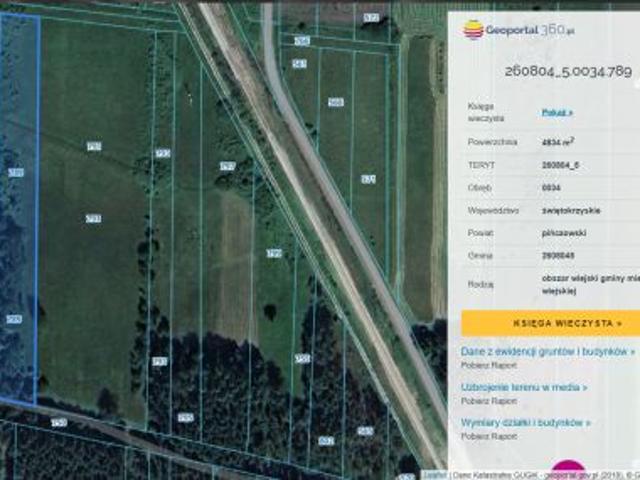
Task: Click the Geoportal 360 logo
Action: pyautogui.click(x=519, y=30)
